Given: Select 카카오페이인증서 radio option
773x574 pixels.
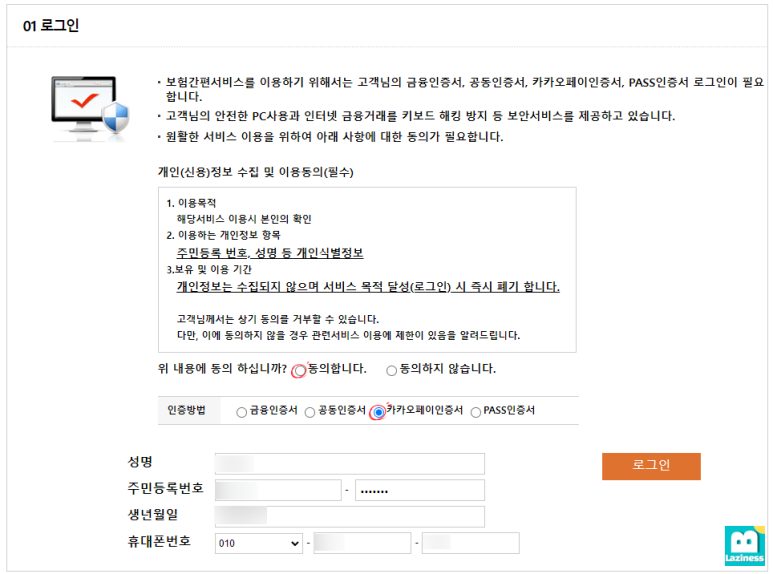Looking at the screenshot, I should (x=378, y=412).
